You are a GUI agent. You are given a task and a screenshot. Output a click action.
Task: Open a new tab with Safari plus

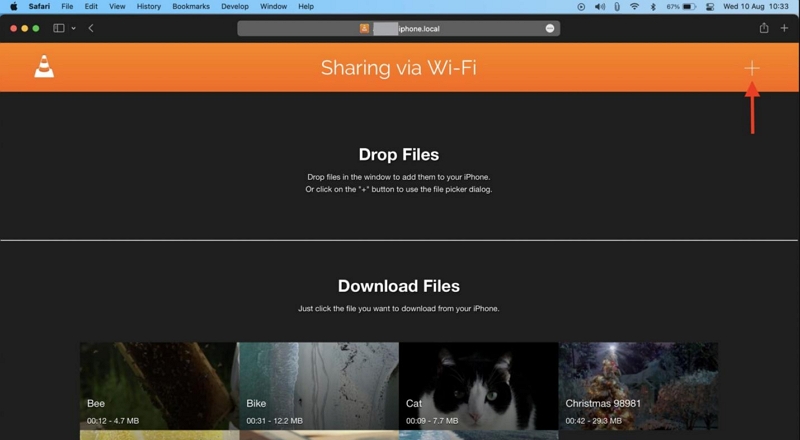click(x=784, y=28)
